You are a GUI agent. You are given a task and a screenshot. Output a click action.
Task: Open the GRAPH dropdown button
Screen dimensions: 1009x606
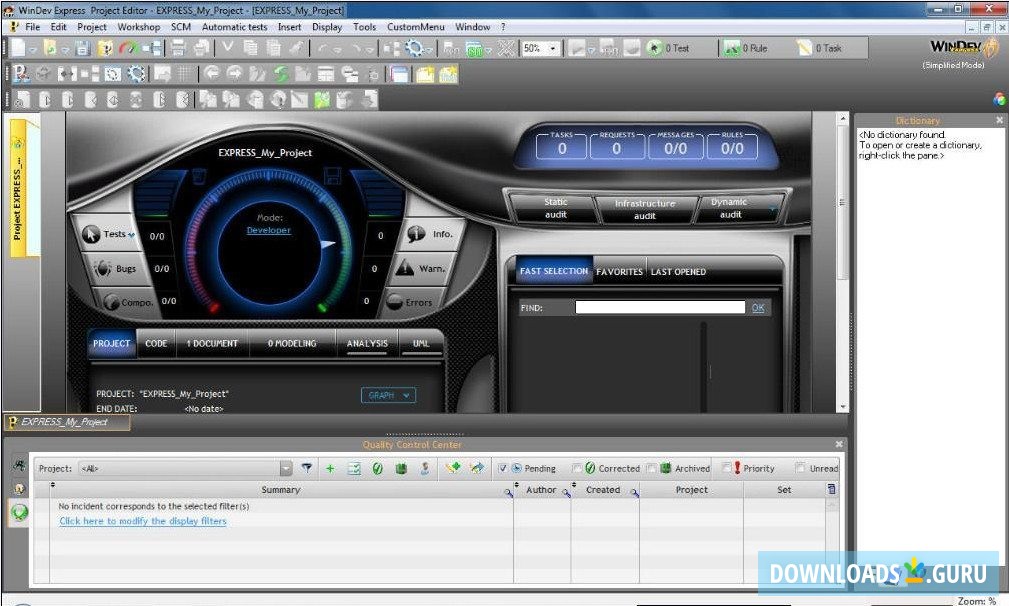tap(388, 395)
